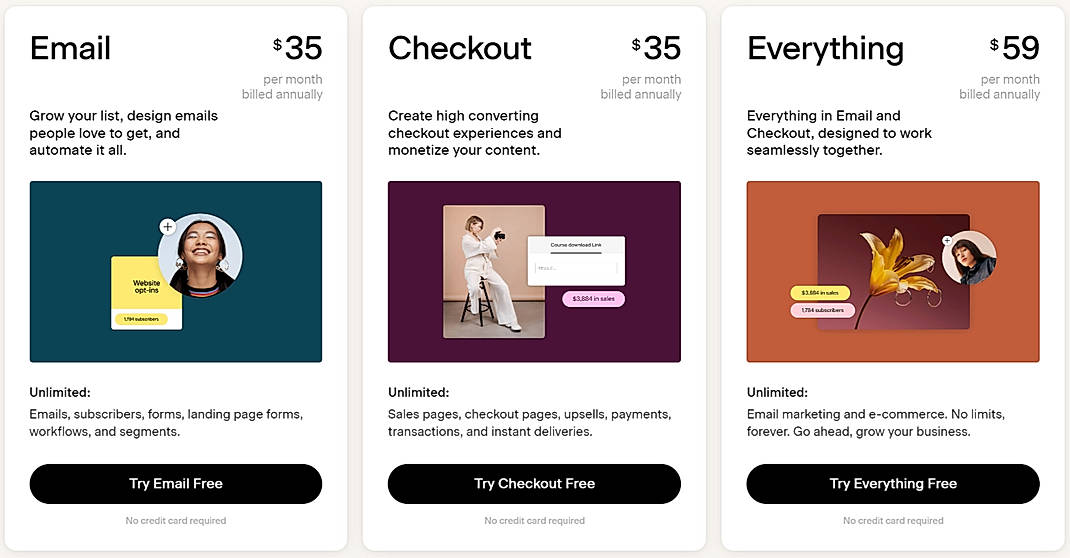Click the plus icon on the Everything plan illustration
The width and height of the screenshot is (1070, 558).
coord(946,240)
